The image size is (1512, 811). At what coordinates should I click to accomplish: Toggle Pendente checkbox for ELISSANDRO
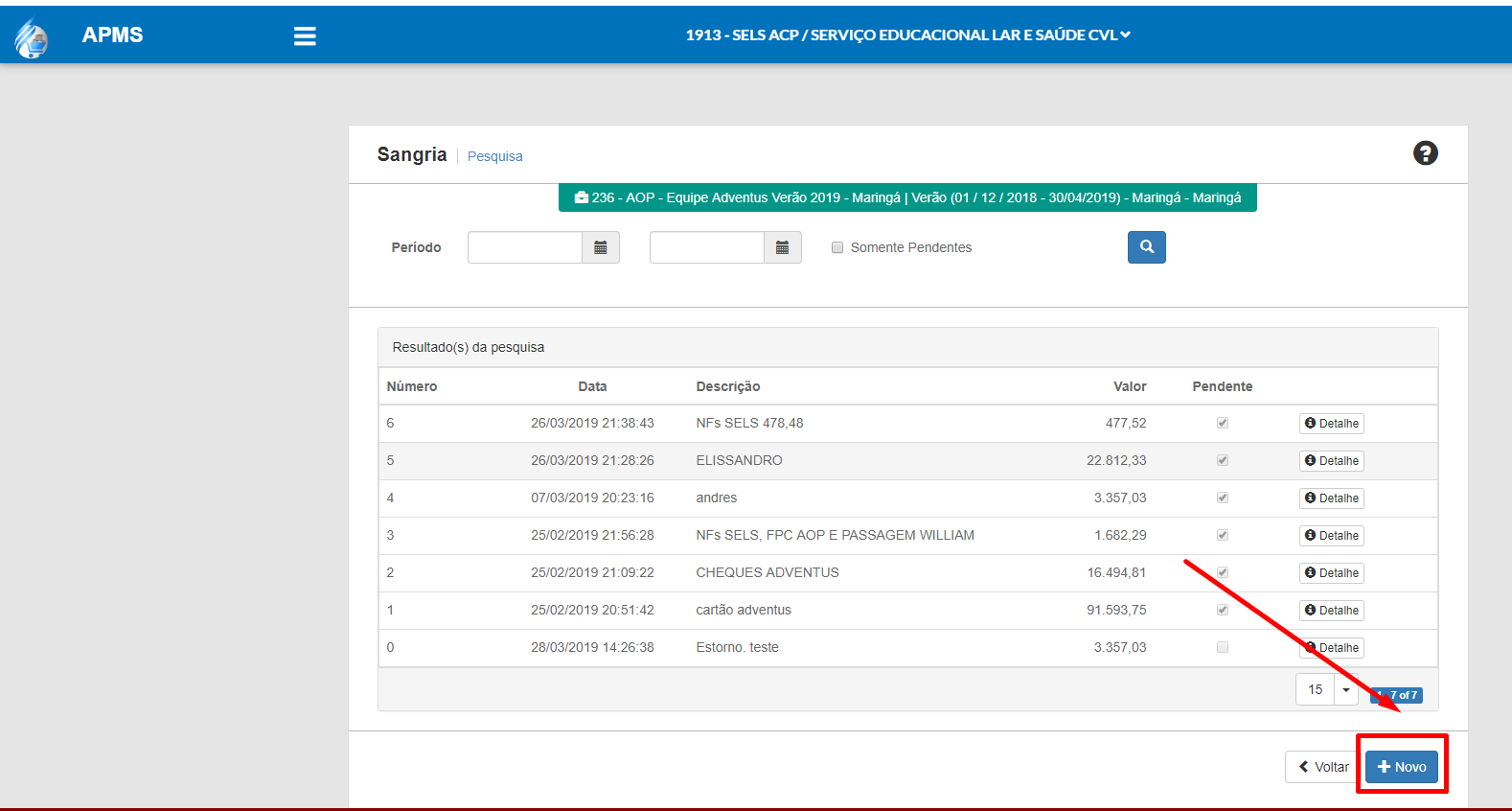coord(1223,460)
